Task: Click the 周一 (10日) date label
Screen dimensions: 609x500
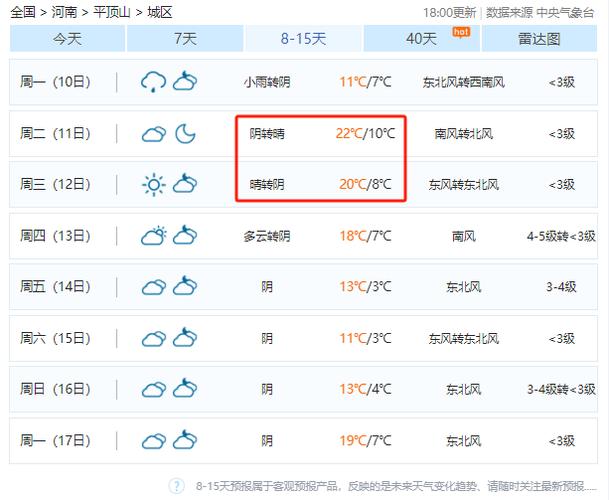Action: [55, 82]
